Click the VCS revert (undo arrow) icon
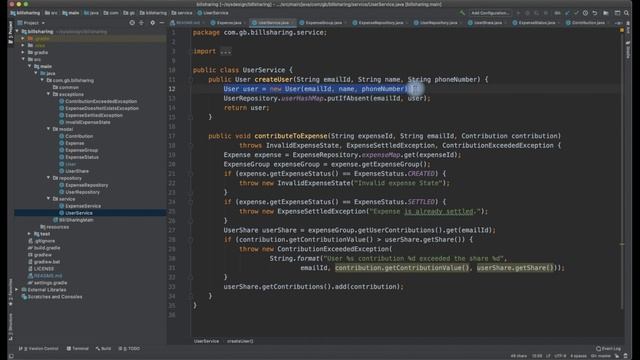The image size is (640, 360). pyautogui.click(x=595, y=13)
